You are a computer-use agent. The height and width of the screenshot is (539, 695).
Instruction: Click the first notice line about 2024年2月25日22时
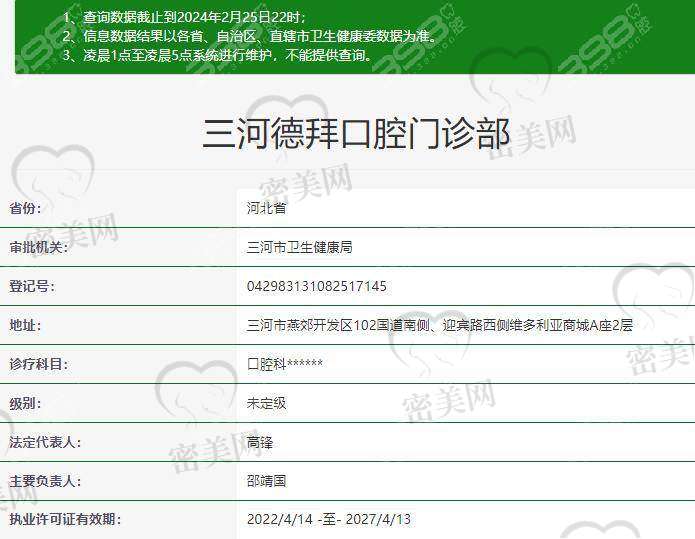(x=183, y=19)
